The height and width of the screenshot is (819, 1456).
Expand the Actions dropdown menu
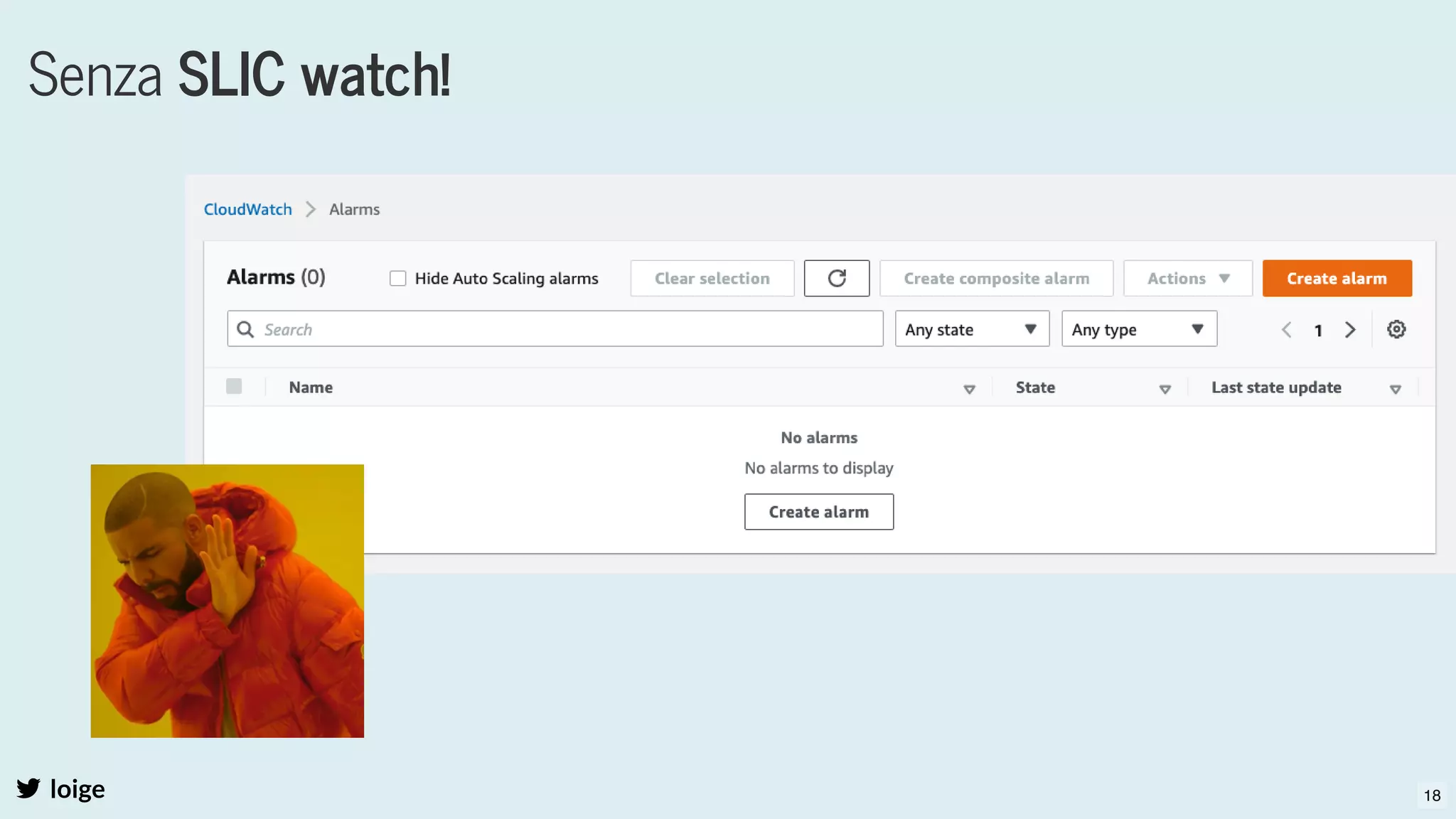(x=1187, y=278)
